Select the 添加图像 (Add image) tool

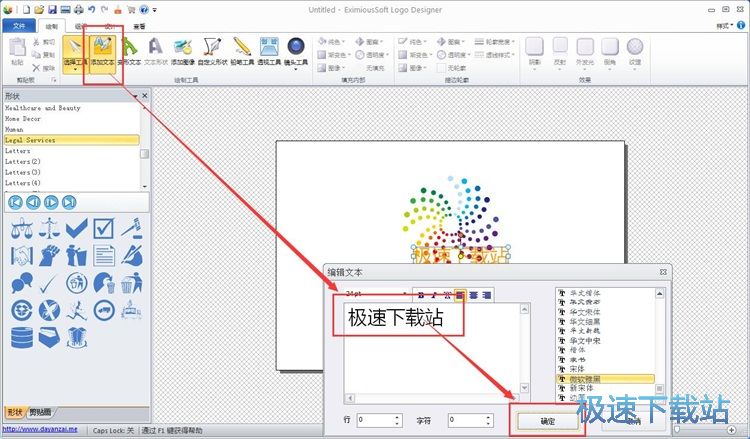pos(183,52)
